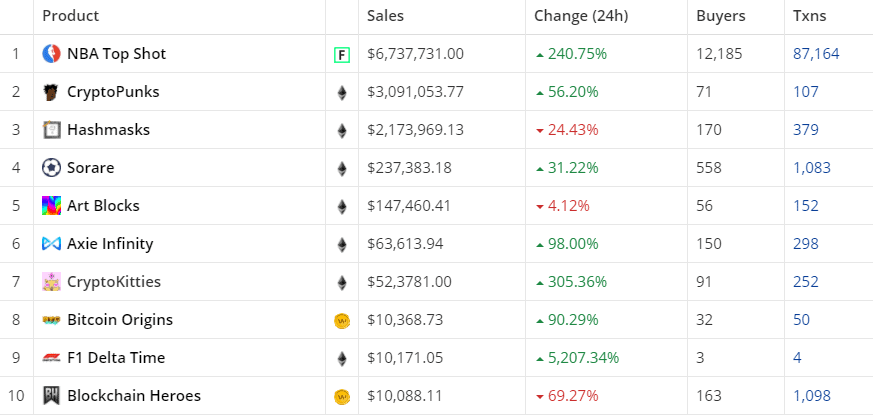
Task: Open the F1 Delta Time product name link
Action: [x=116, y=358]
